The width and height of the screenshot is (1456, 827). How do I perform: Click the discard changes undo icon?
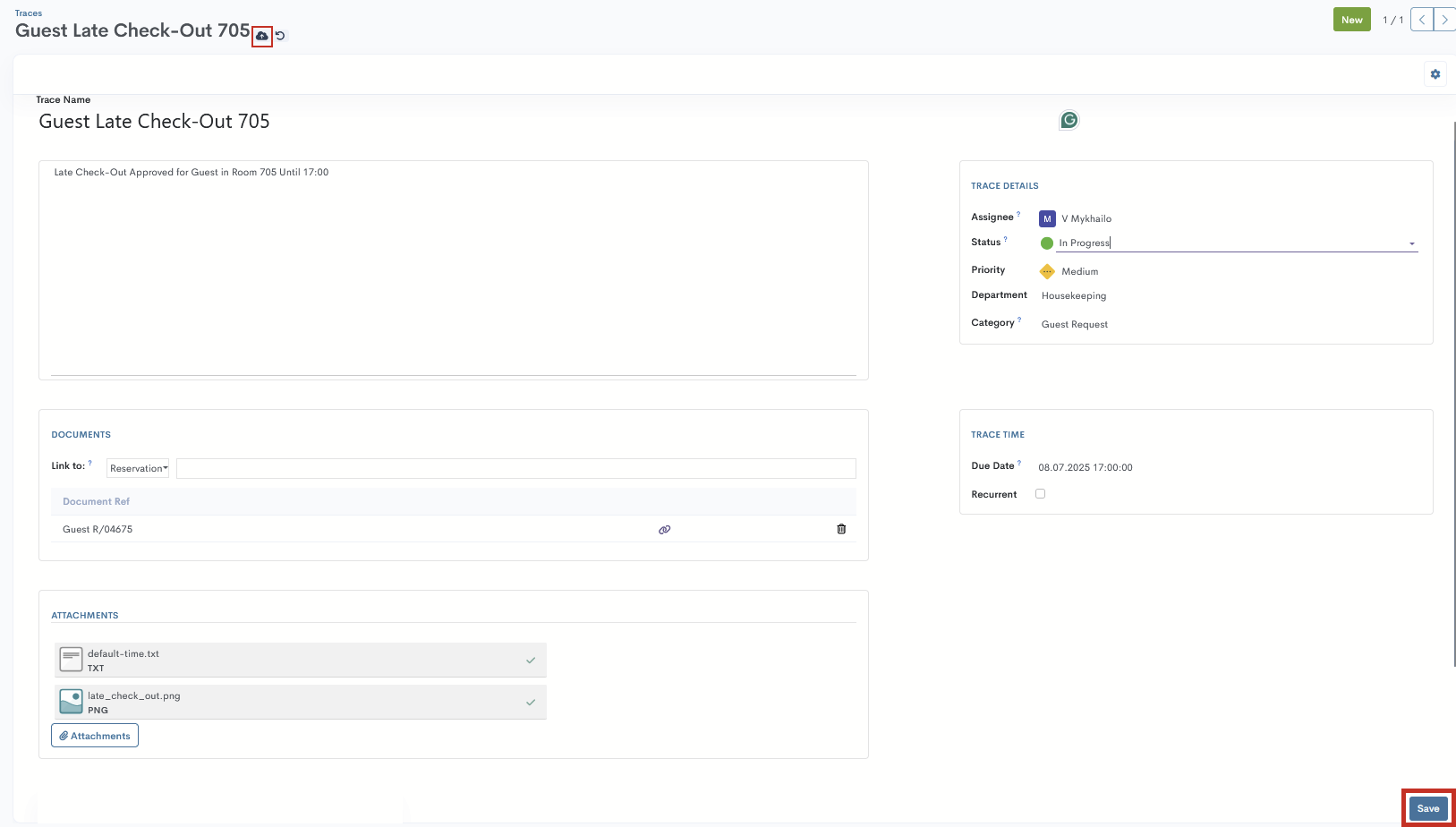click(280, 36)
